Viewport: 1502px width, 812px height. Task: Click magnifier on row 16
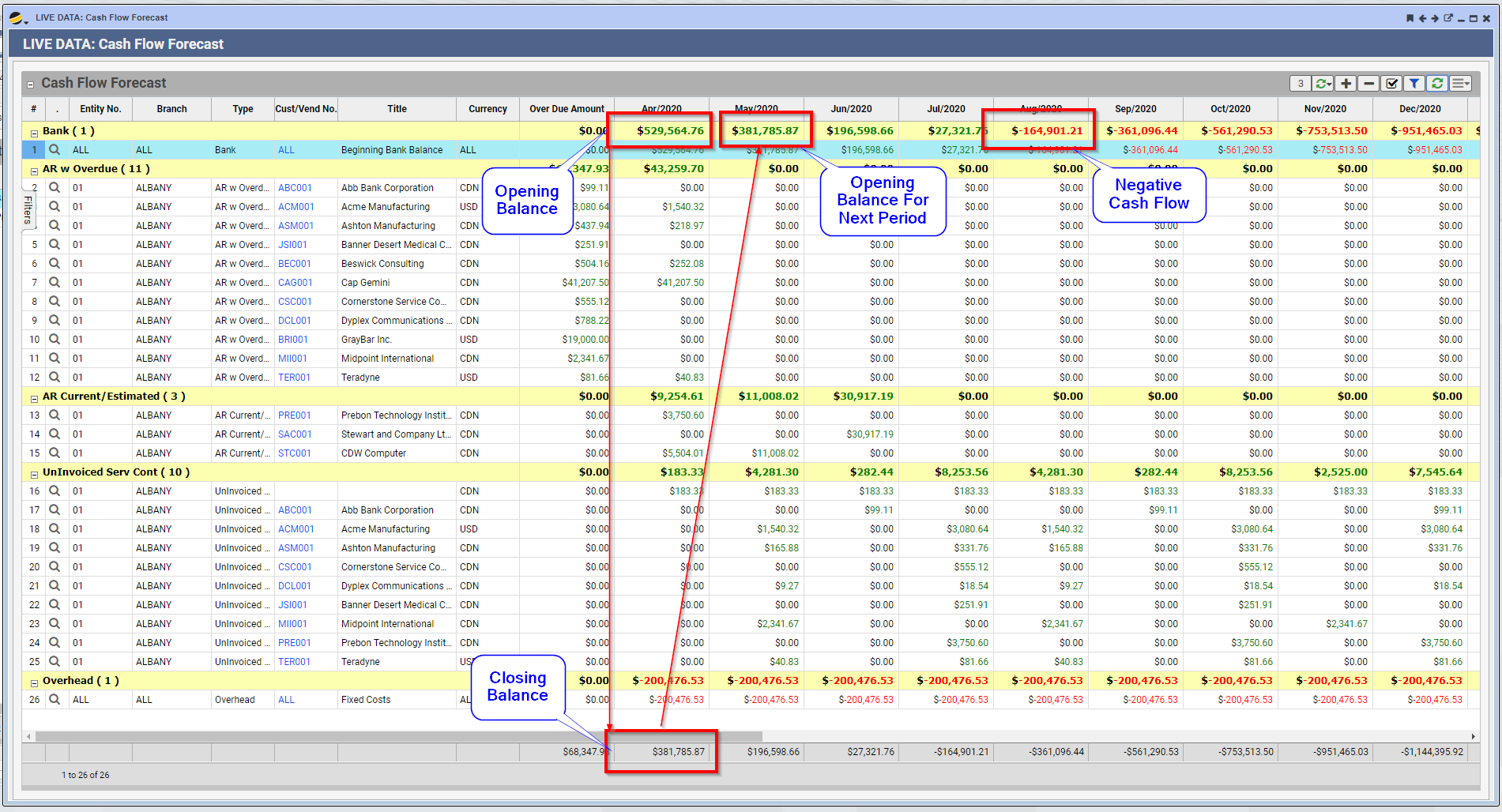tap(55, 491)
